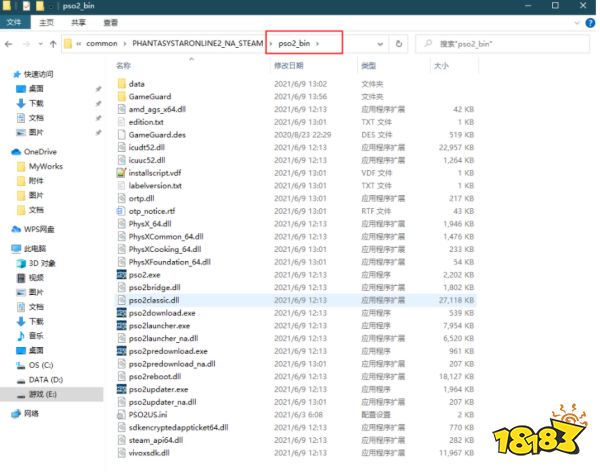
Task: Select the labelversion.txt file name
Action: pyautogui.click(x=155, y=186)
